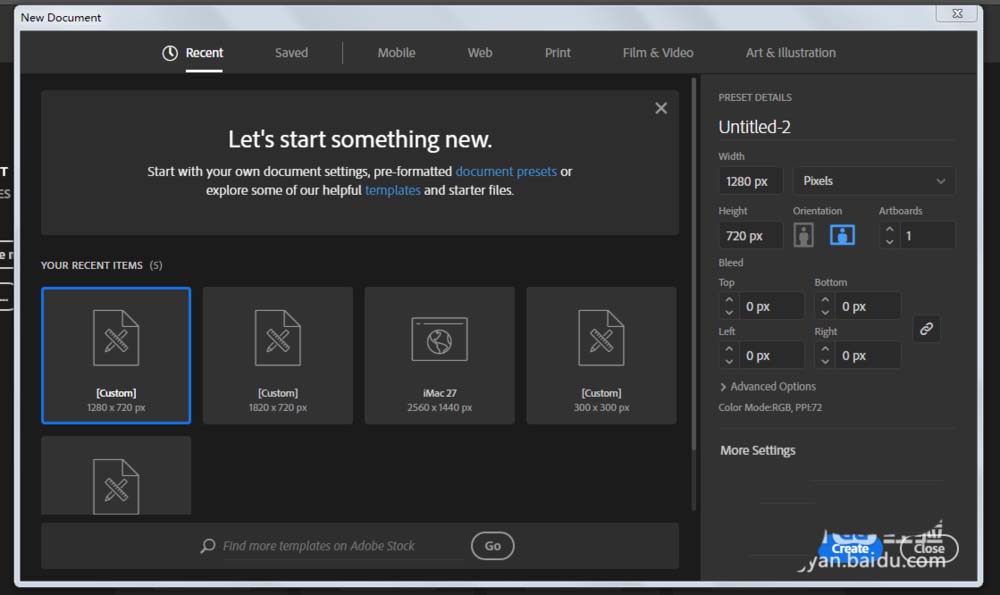Dismiss the 'Let's start something new' banner
Image resolution: width=1000 pixels, height=595 pixels.
(x=661, y=108)
